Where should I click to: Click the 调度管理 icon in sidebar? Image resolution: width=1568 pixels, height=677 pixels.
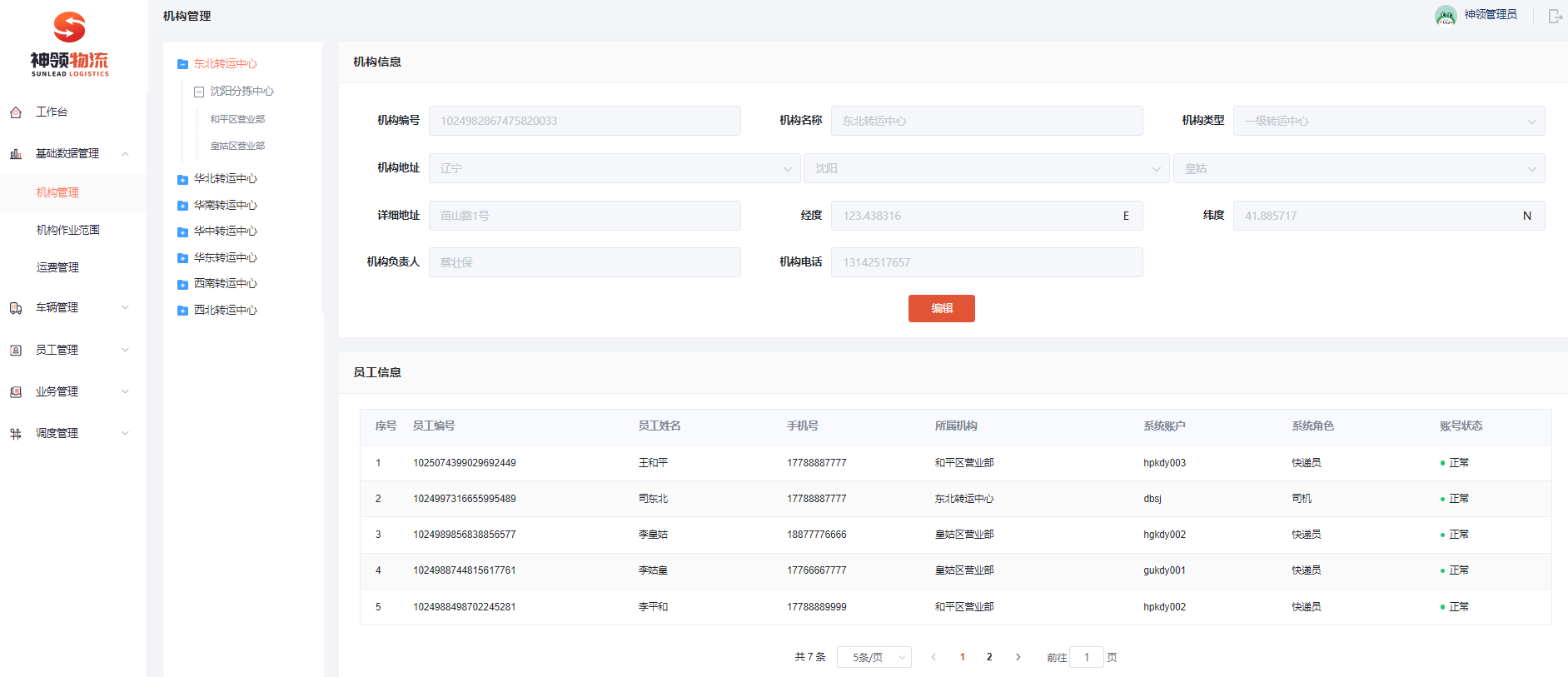click(16, 434)
